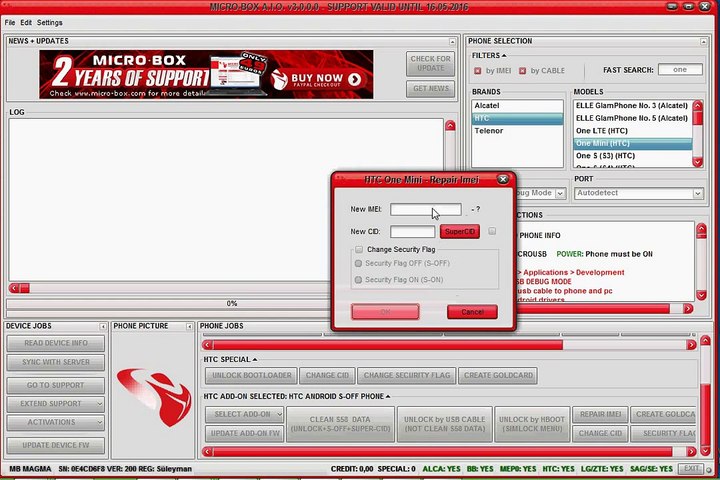Close the HTC One Mini Repair Imei dialog
This screenshot has height=480, width=720.
[x=503, y=179]
